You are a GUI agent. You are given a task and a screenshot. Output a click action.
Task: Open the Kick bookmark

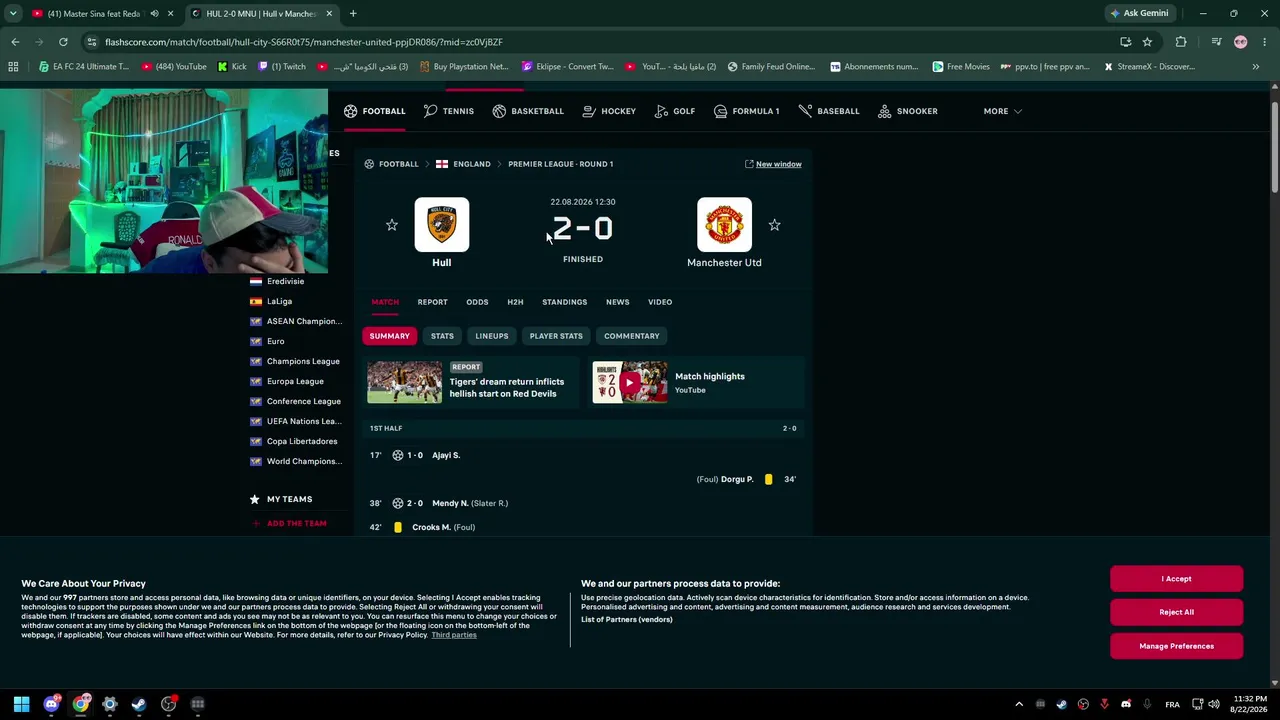pyautogui.click(x=232, y=67)
